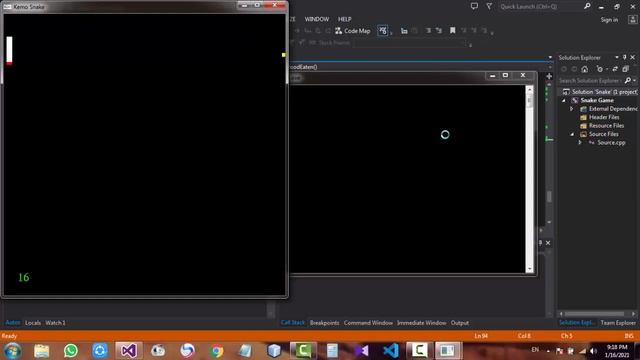The image size is (640, 360).
Task: Click the volume speaker tray icon
Action: pos(593,351)
